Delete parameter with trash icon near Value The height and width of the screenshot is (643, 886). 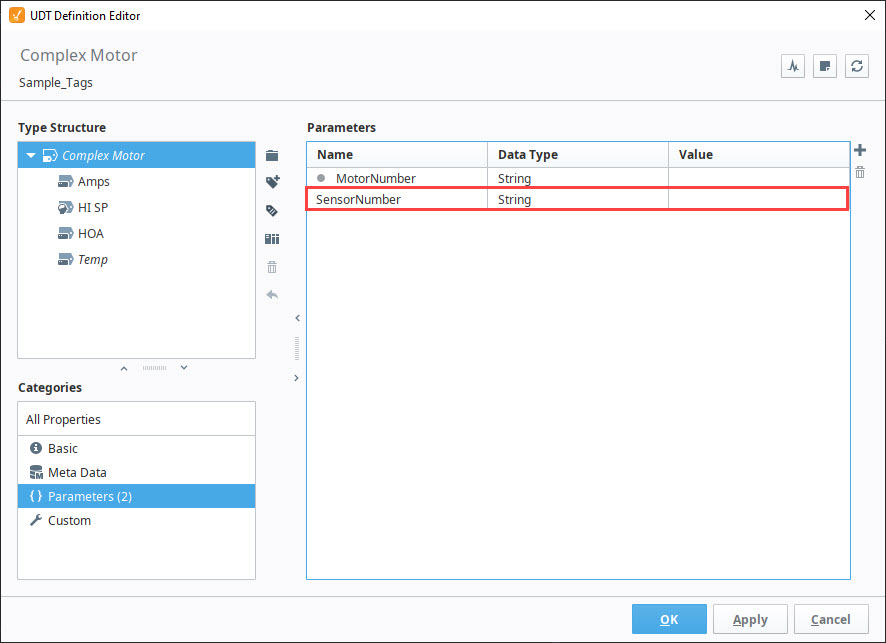pyautogui.click(x=860, y=172)
